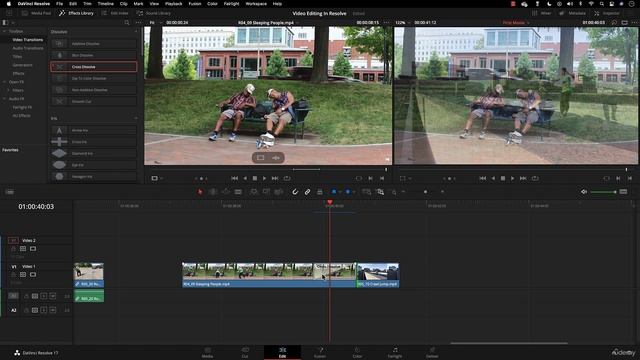Expand the Filters tree item
640x360 pixels.
[x=8, y=90]
